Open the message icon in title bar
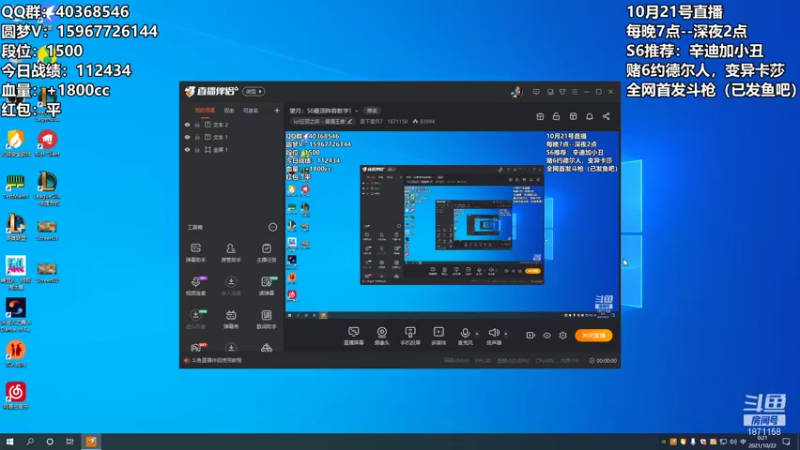The height and width of the screenshot is (450, 800). pyautogui.click(x=536, y=92)
